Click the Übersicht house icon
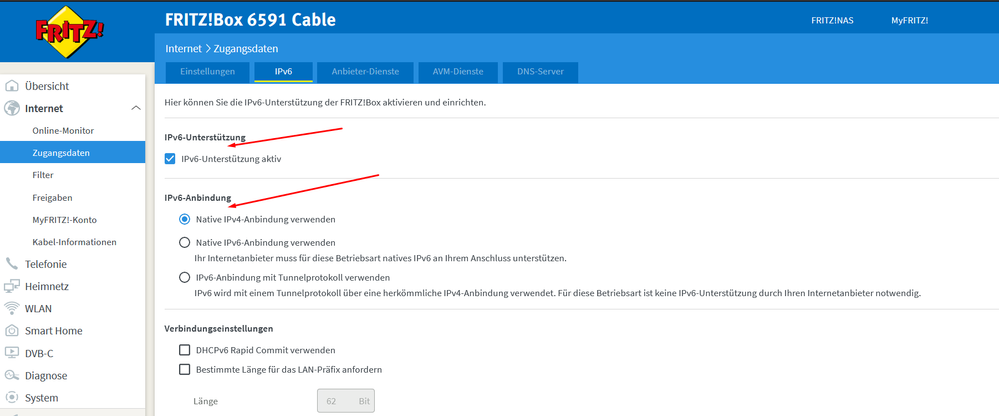The image size is (999, 416). click(x=12, y=86)
